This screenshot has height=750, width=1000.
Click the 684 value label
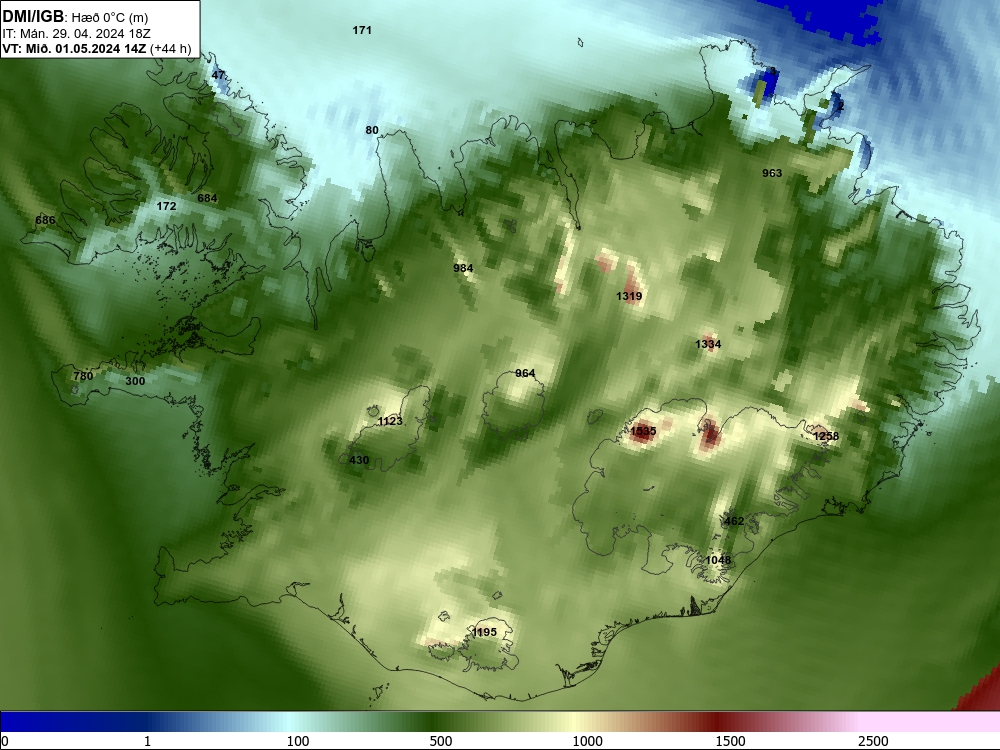coord(207,198)
